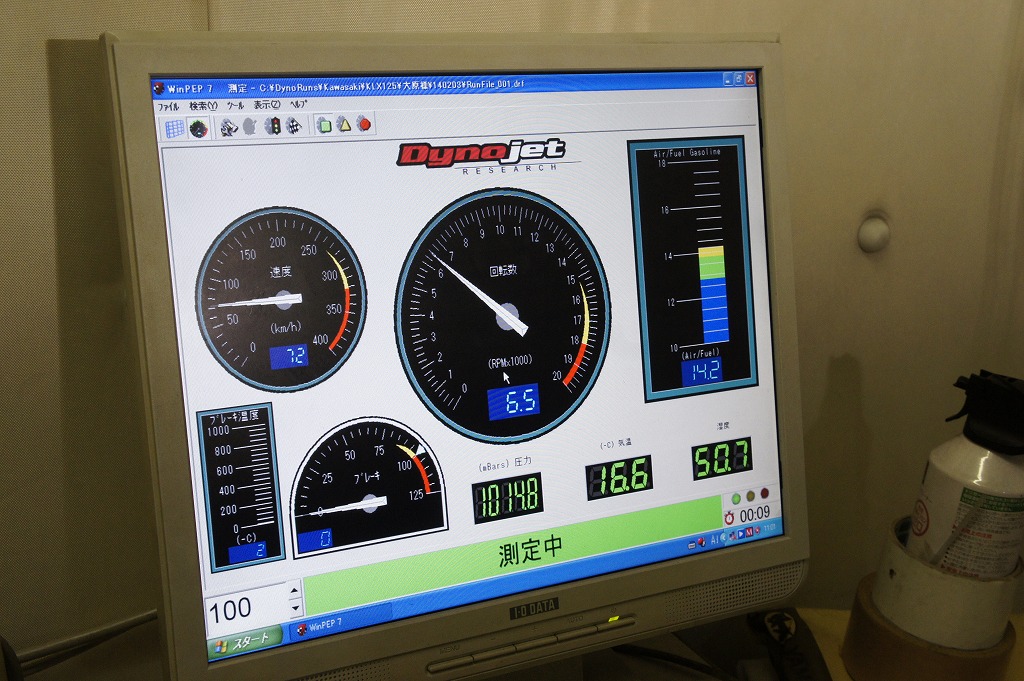Click the blue play-arrow tray icon
This screenshot has width=1024, height=681.
click(741, 533)
